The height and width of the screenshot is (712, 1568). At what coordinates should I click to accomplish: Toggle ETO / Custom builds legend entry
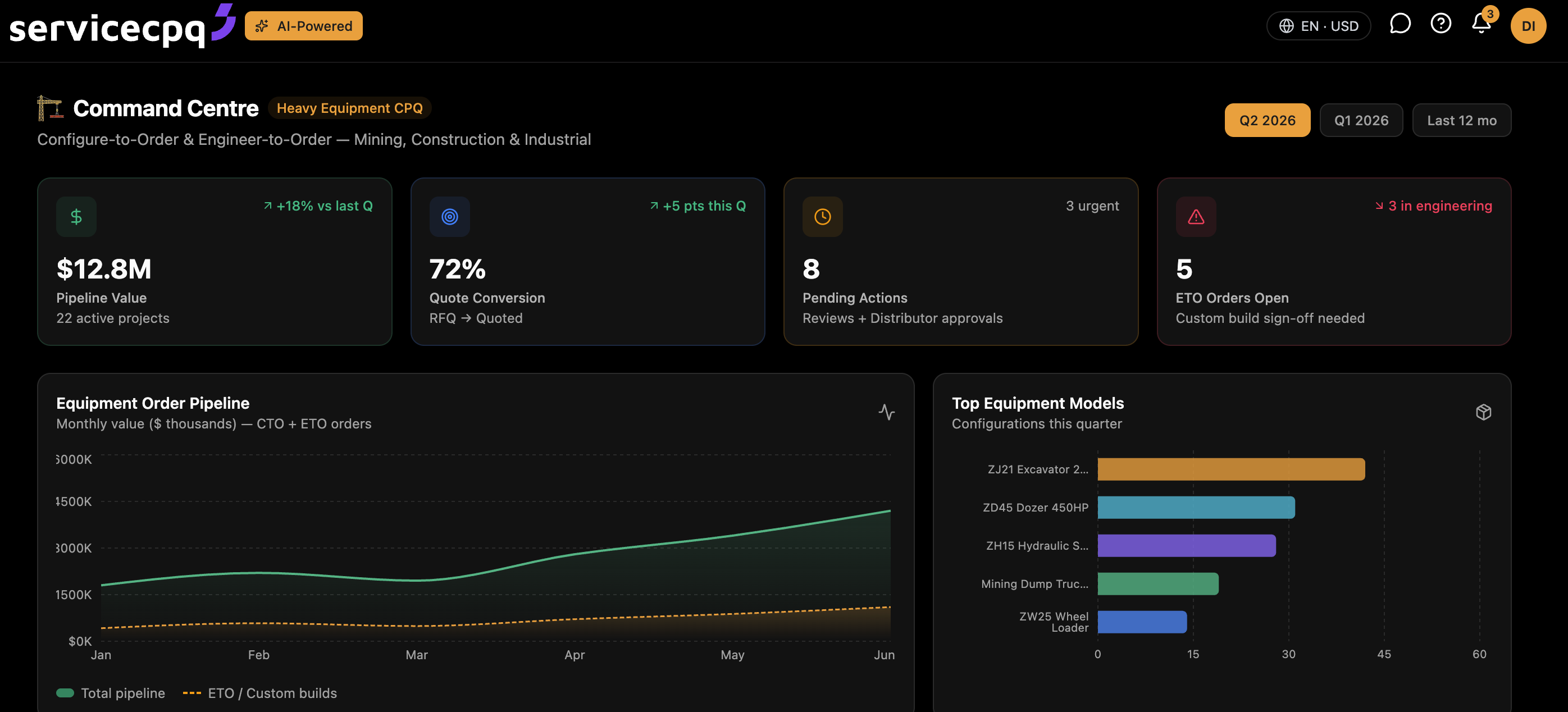coord(260,693)
